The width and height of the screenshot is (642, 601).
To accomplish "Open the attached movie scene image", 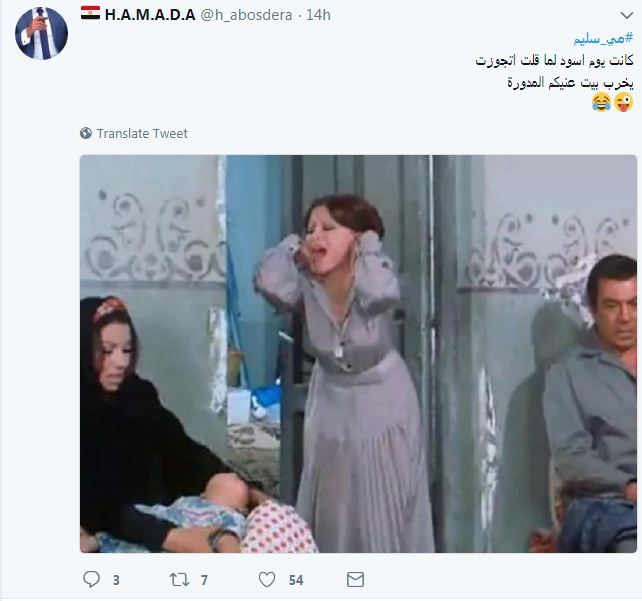I will (358, 354).
